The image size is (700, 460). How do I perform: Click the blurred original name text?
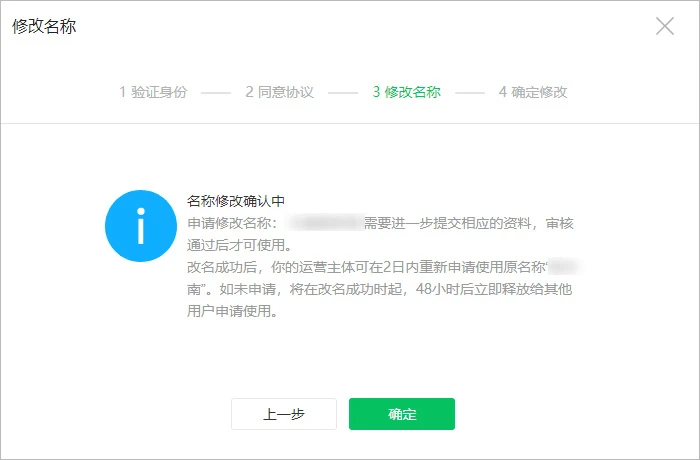pos(565,267)
